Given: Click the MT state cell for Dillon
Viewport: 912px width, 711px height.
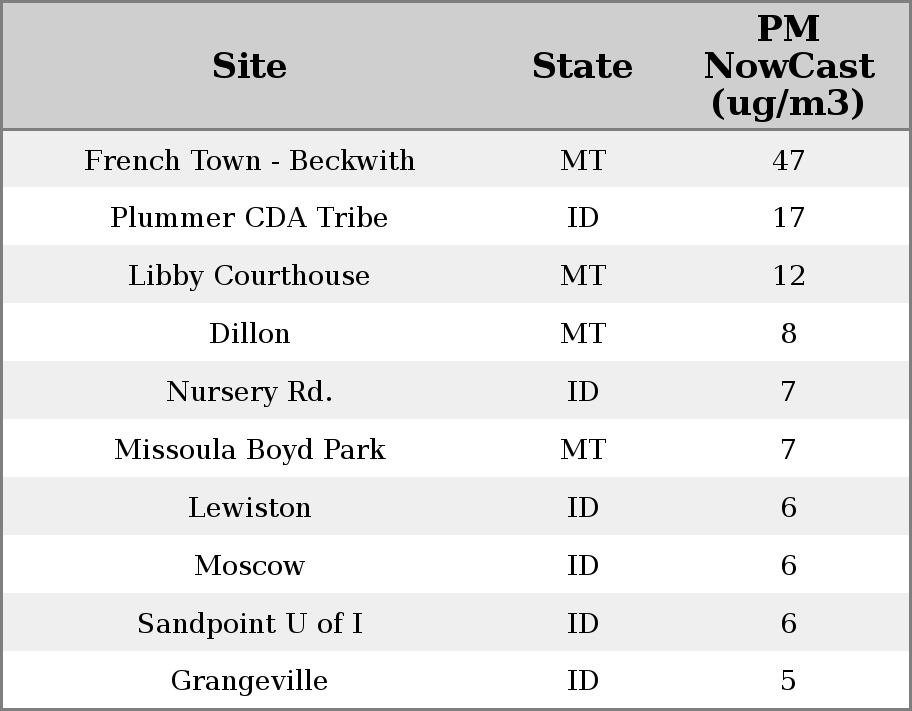Looking at the screenshot, I should click(x=582, y=334).
